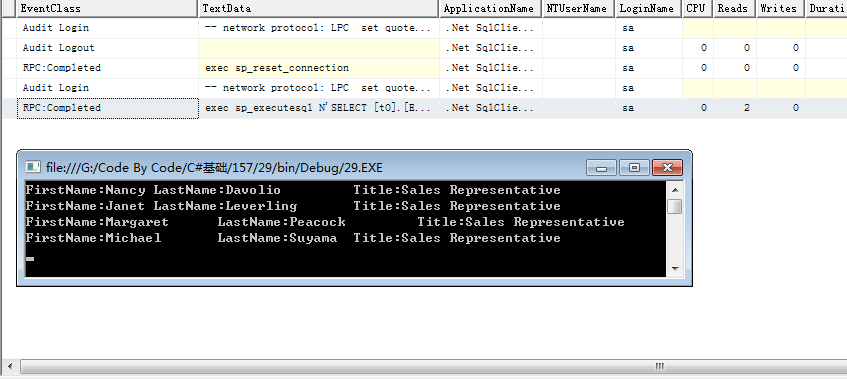Select the sp_executesql TextData cell
Image resolution: width=847 pixels, height=379 pixels.
[319, 108]
